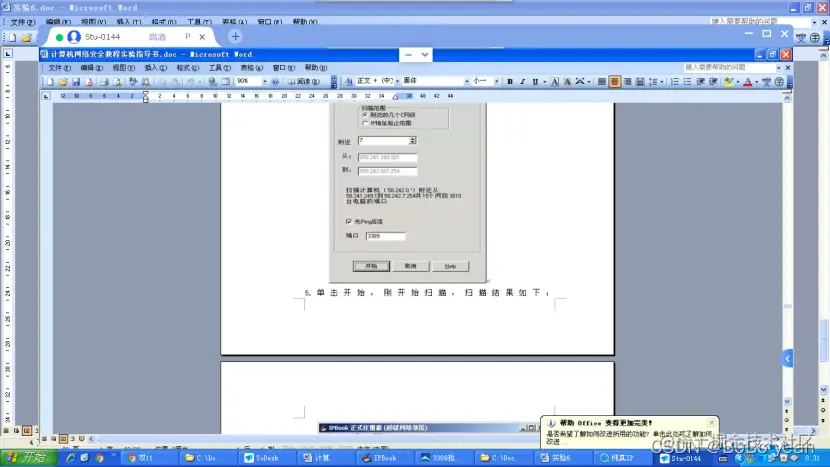Viewport: 830px width, 467px height.
Task: Click the Bulleted list icon
Action: click(x=688, y=82)
